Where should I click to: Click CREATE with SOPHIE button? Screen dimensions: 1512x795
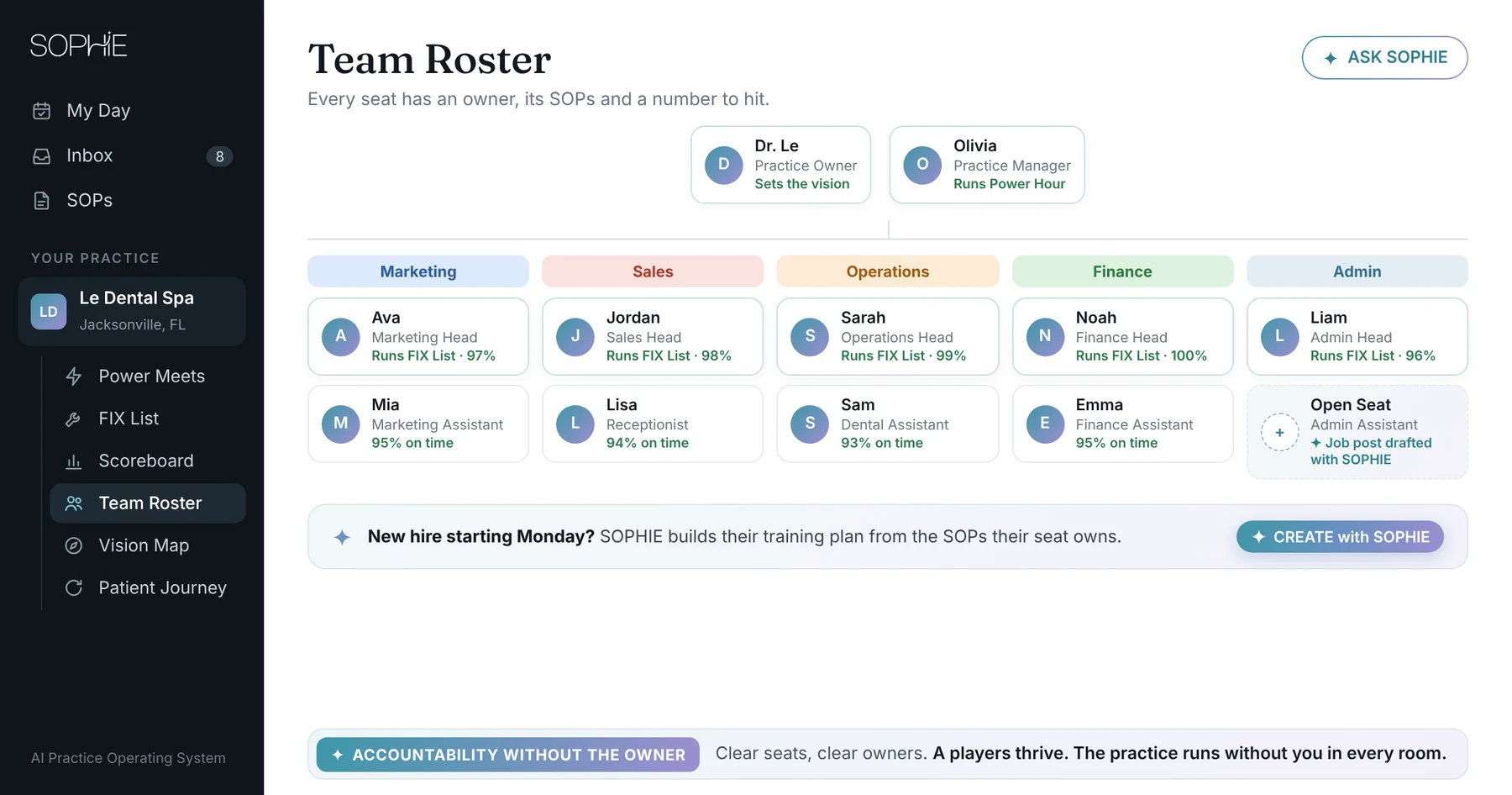(1340, 537)
